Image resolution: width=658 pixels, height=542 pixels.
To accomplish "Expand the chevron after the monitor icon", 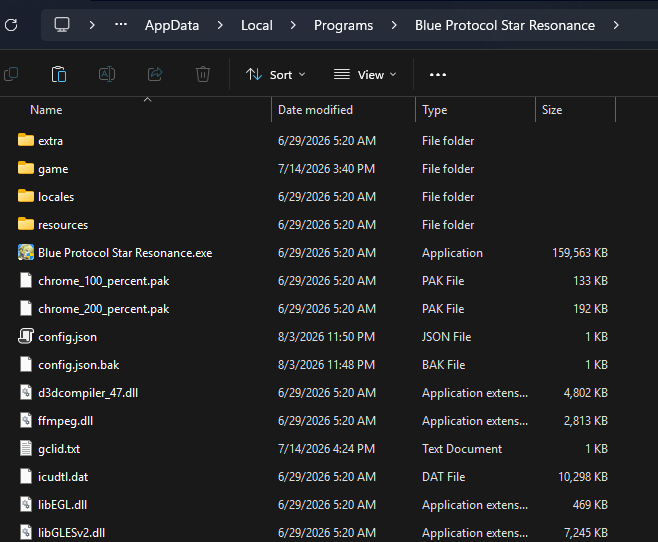I will click(x=92, y=25).
